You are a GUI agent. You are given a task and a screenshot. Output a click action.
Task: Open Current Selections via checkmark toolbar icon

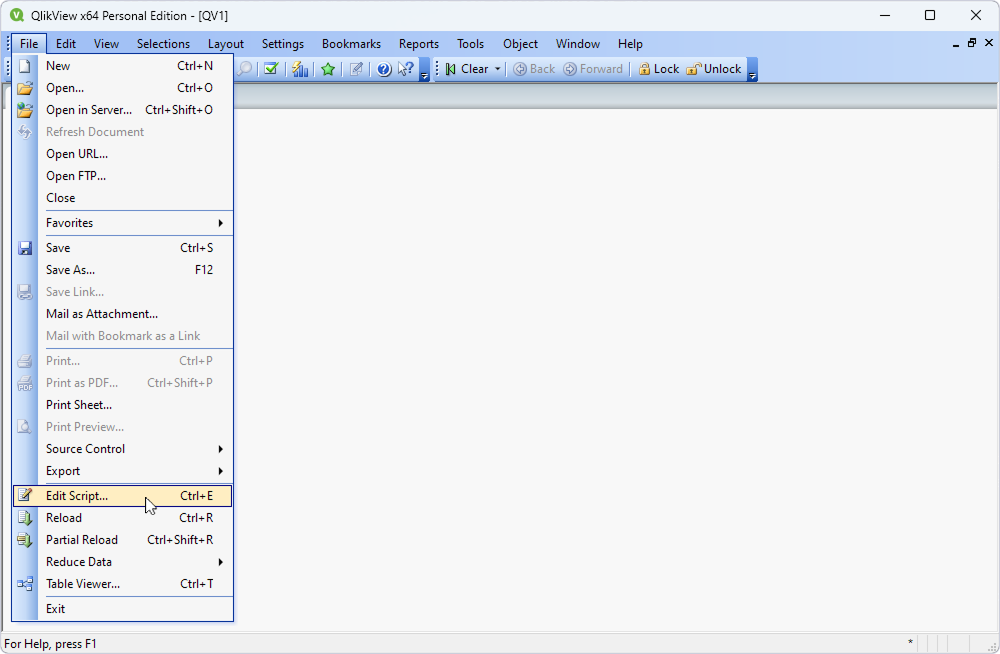271,68
